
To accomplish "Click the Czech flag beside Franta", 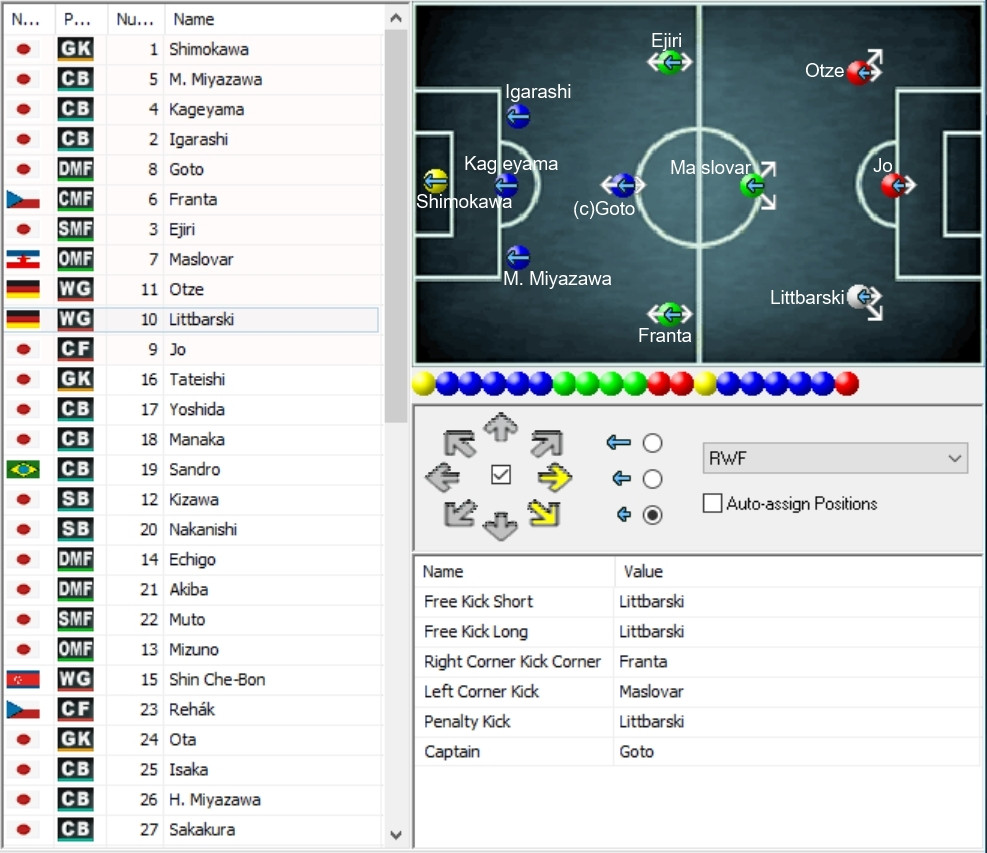I will coord(23,200).
